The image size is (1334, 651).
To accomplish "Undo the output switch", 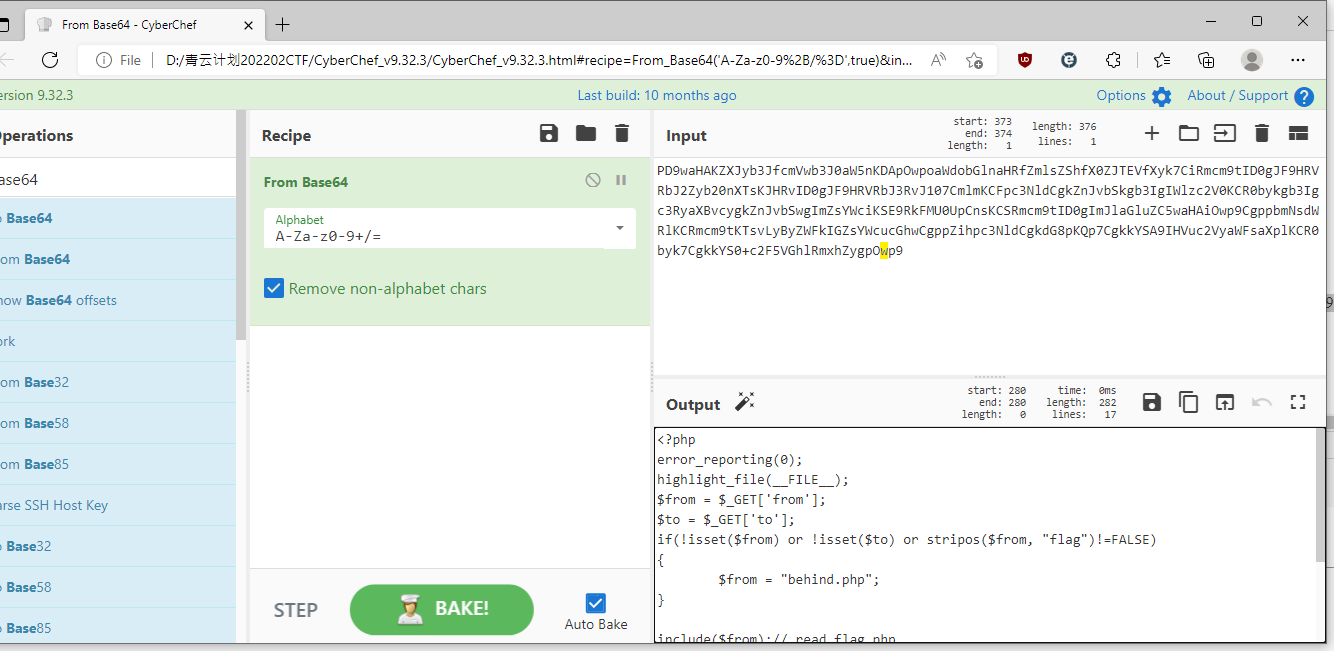I will click(x=1261, y=402).
